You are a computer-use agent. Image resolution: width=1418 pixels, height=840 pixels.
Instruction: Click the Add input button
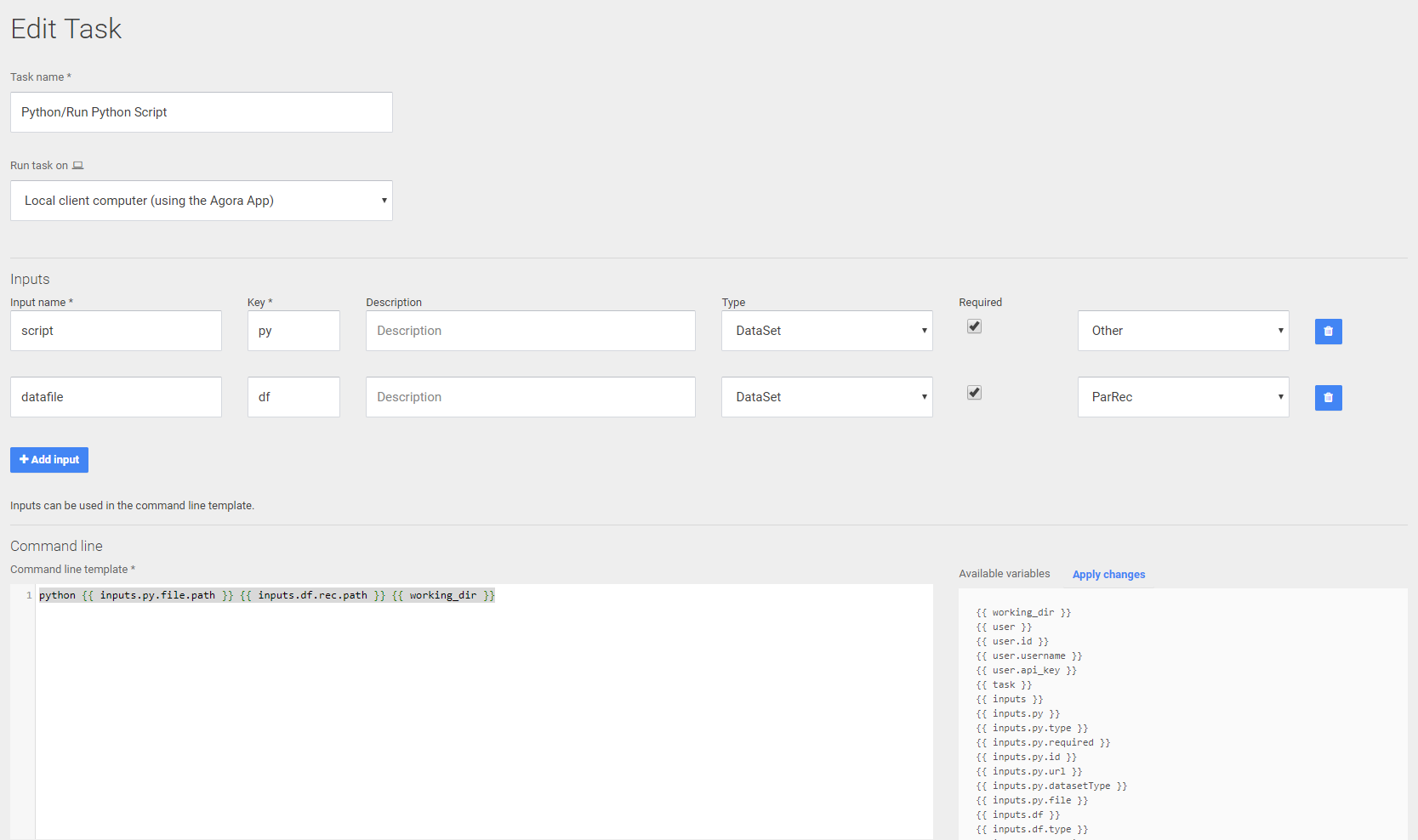49,460
